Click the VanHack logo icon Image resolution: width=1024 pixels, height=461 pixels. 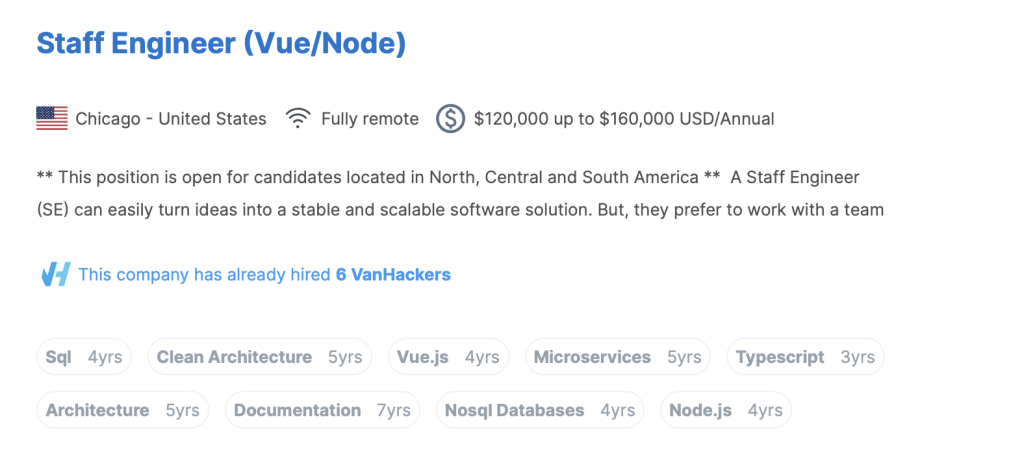(56, 275)
